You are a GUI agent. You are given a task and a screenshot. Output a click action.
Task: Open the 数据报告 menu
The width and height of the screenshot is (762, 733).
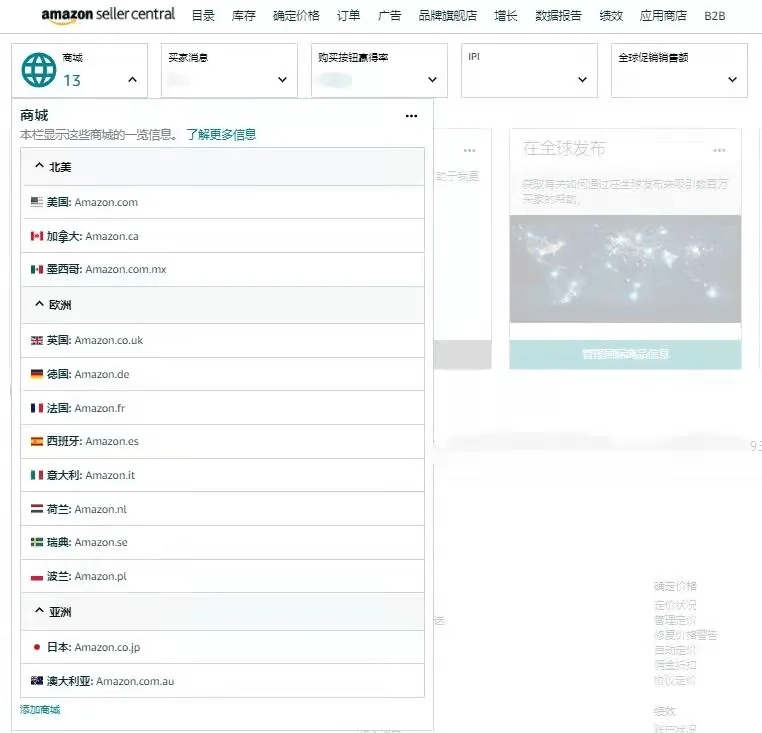click(x=559, y=16)
